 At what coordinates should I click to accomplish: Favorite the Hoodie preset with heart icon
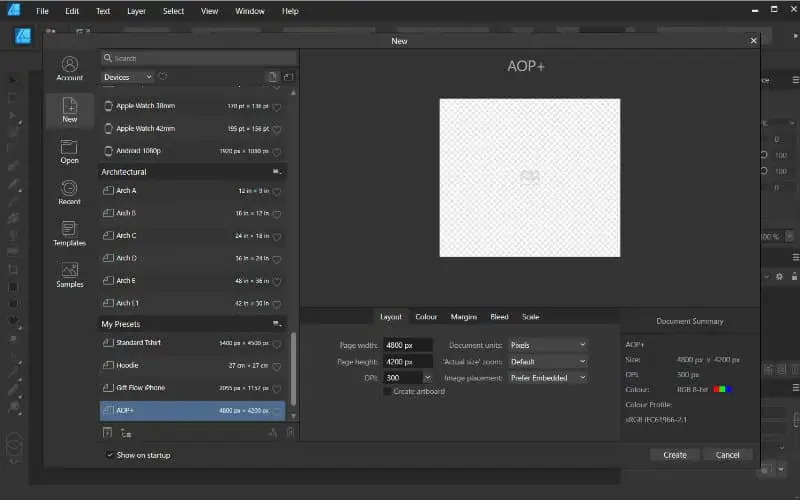(277, 366)
